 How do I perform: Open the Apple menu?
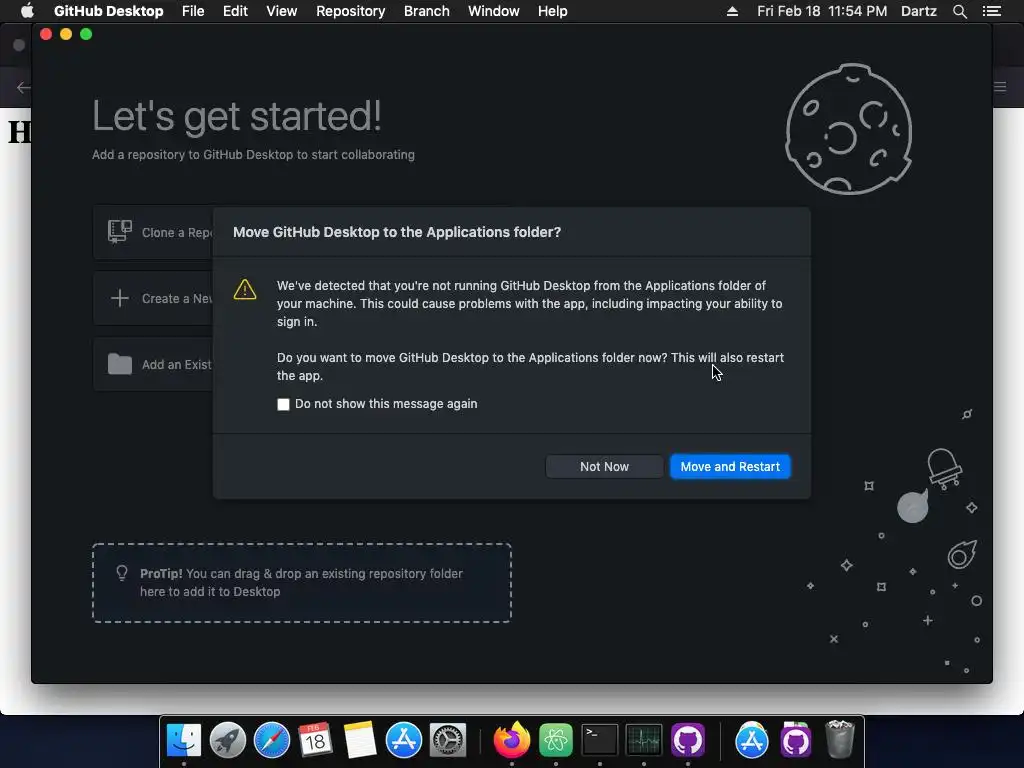point(27,11)
